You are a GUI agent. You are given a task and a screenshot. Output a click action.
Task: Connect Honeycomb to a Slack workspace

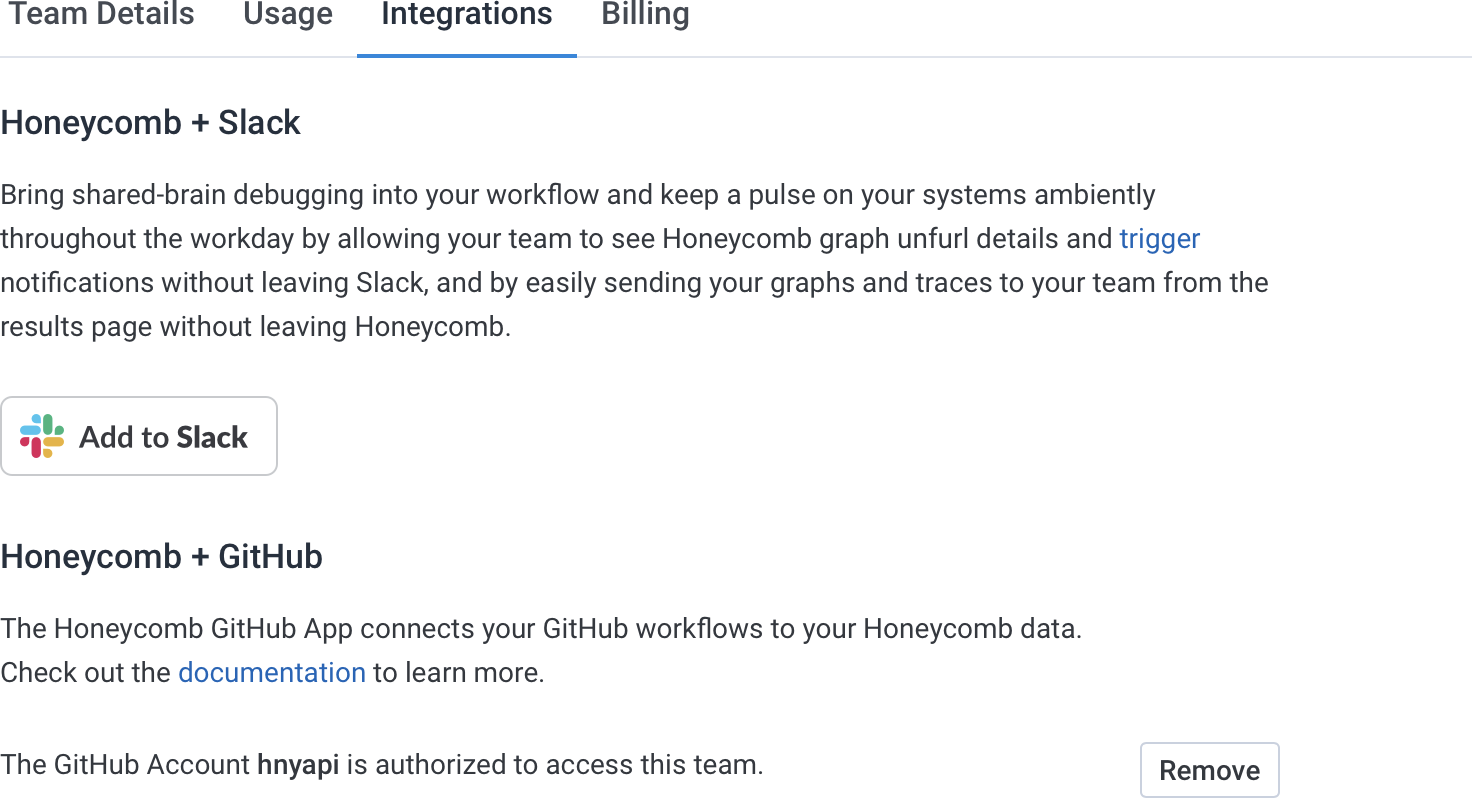[x=139, y=435]
